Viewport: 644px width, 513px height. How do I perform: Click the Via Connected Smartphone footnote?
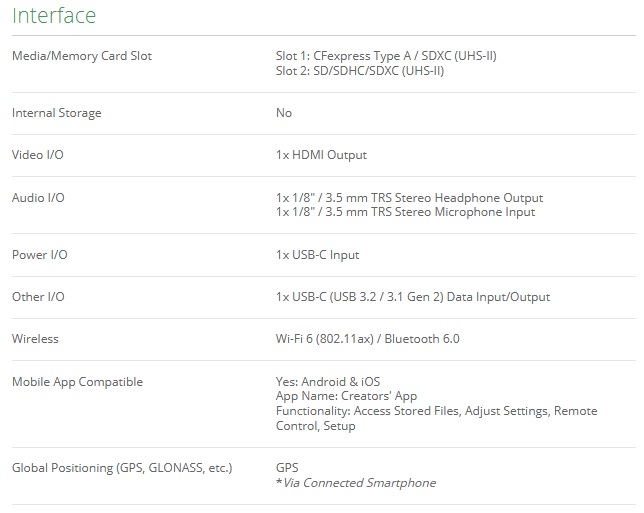tap(356, 483)
